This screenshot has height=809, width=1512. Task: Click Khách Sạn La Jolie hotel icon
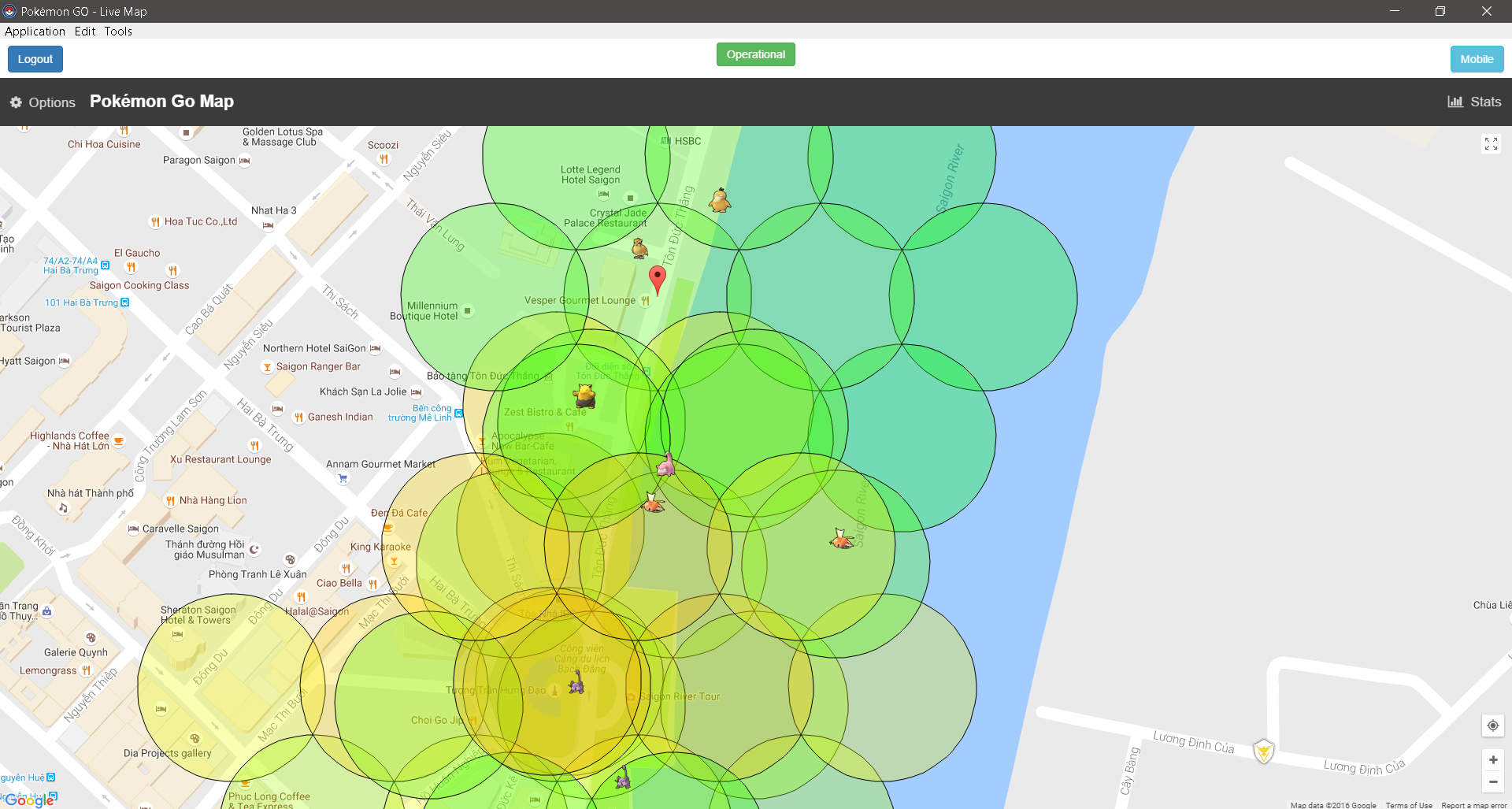tap(416, 392)
